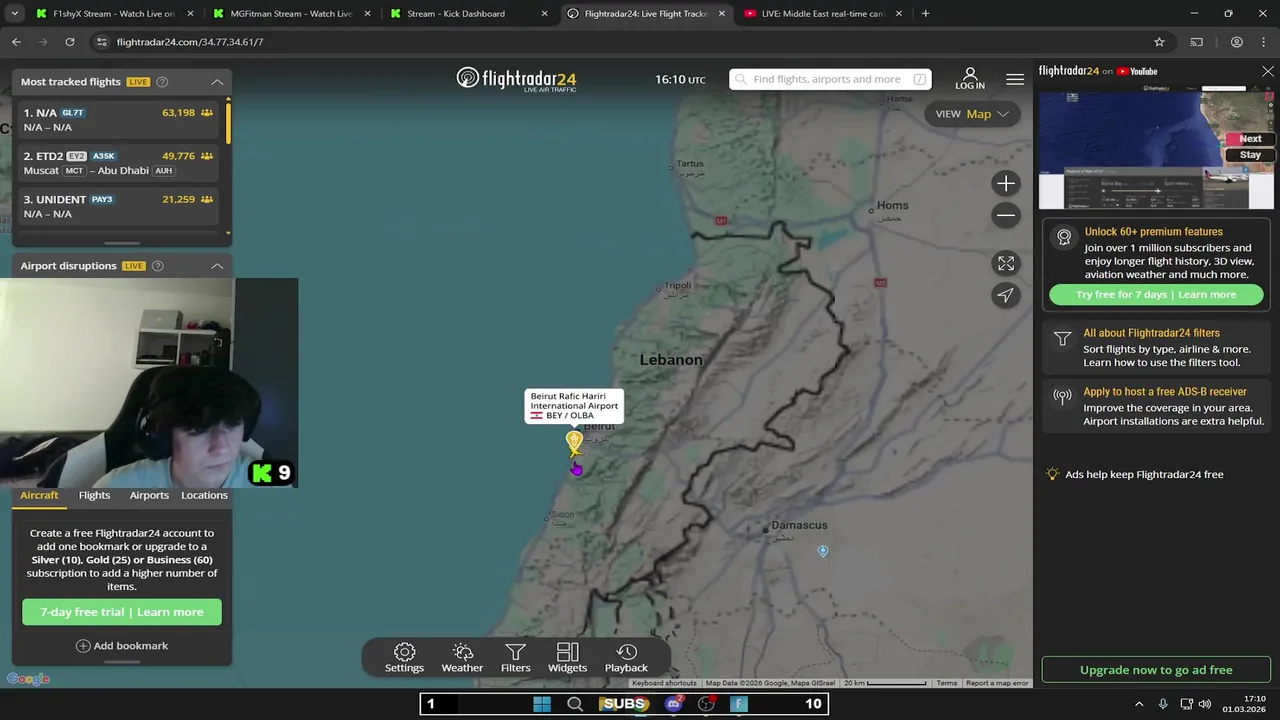Click Upgrade now to go ad free
The width and height of the screenshot is (1280, 720).
tap(1156, 670)
